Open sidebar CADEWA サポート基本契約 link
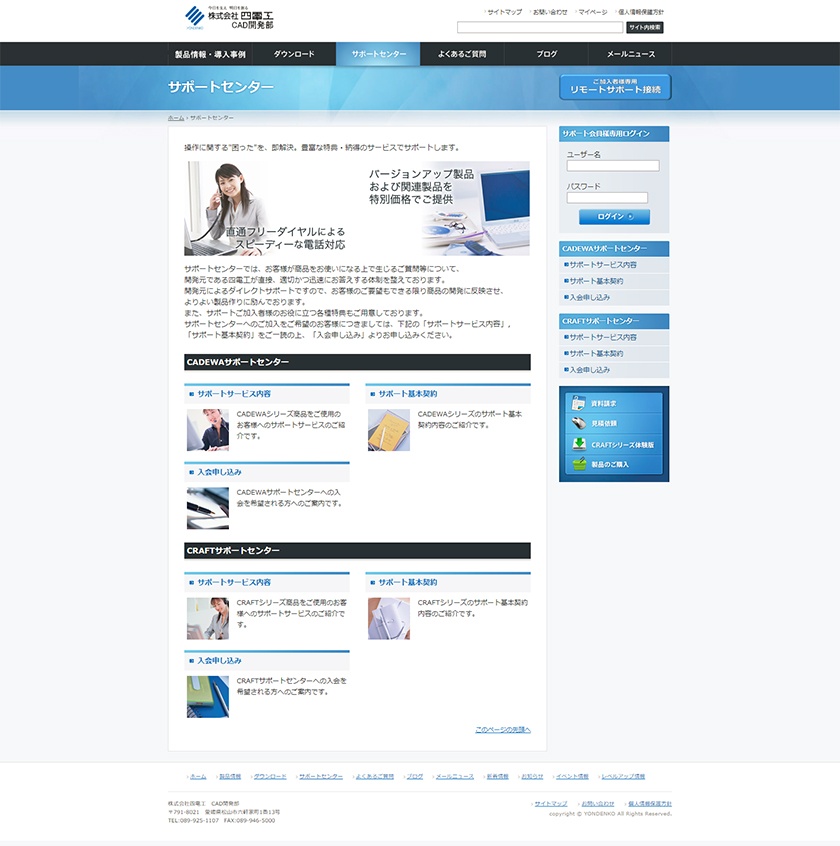 (x=596, y=281)
